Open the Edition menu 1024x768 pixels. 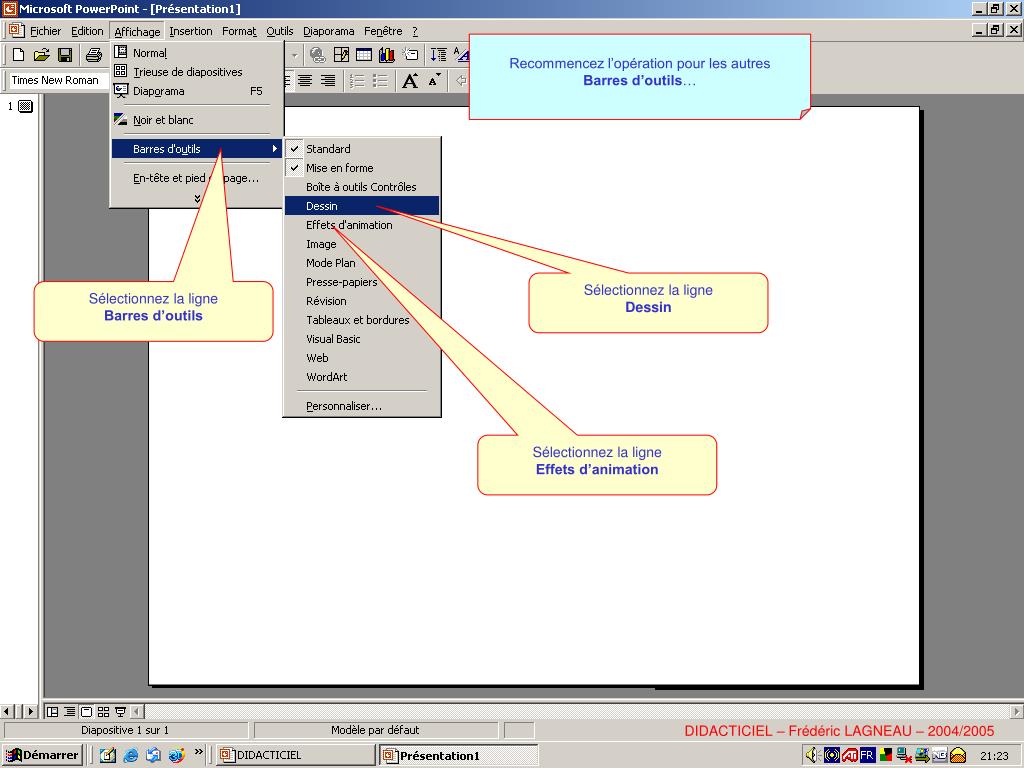(87, 31)
